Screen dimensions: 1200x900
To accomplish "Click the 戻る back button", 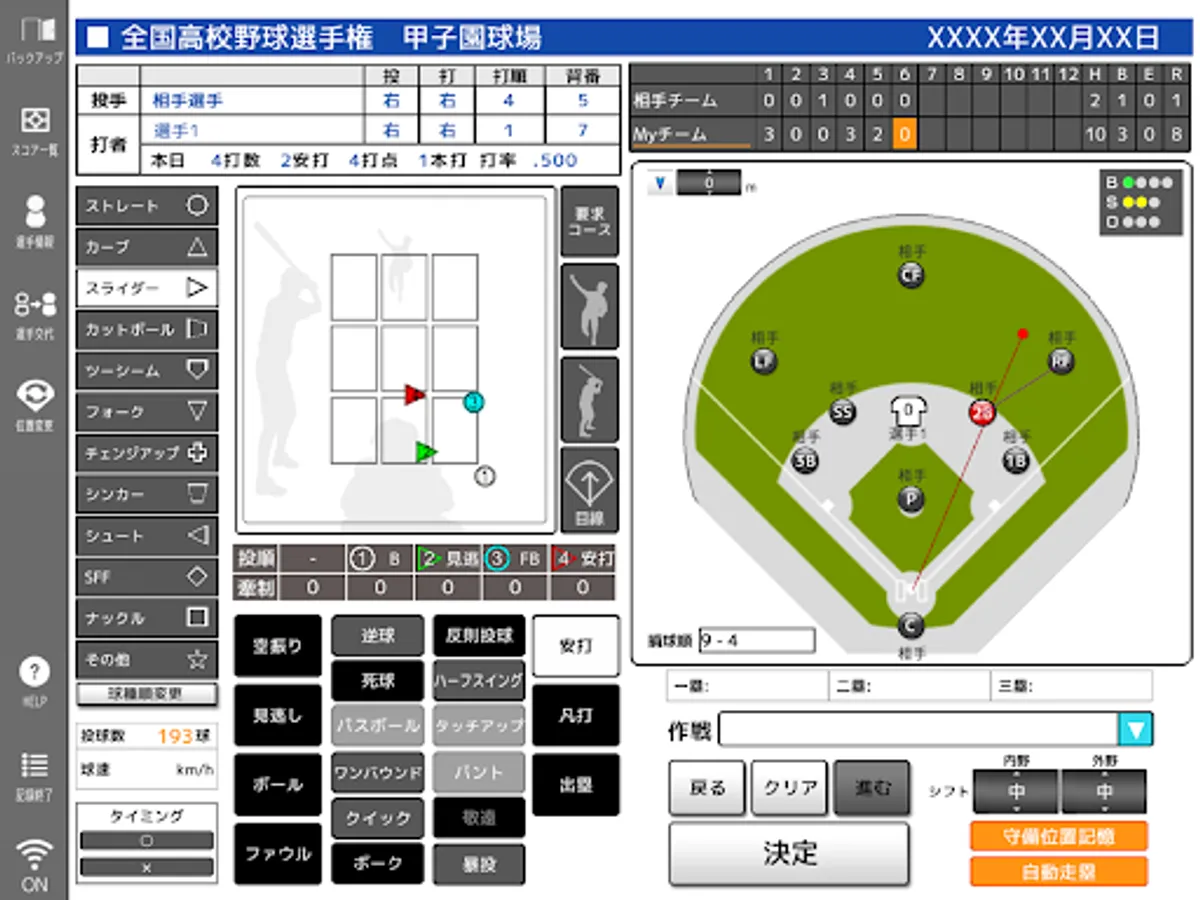I will click(x=707, y=788).
